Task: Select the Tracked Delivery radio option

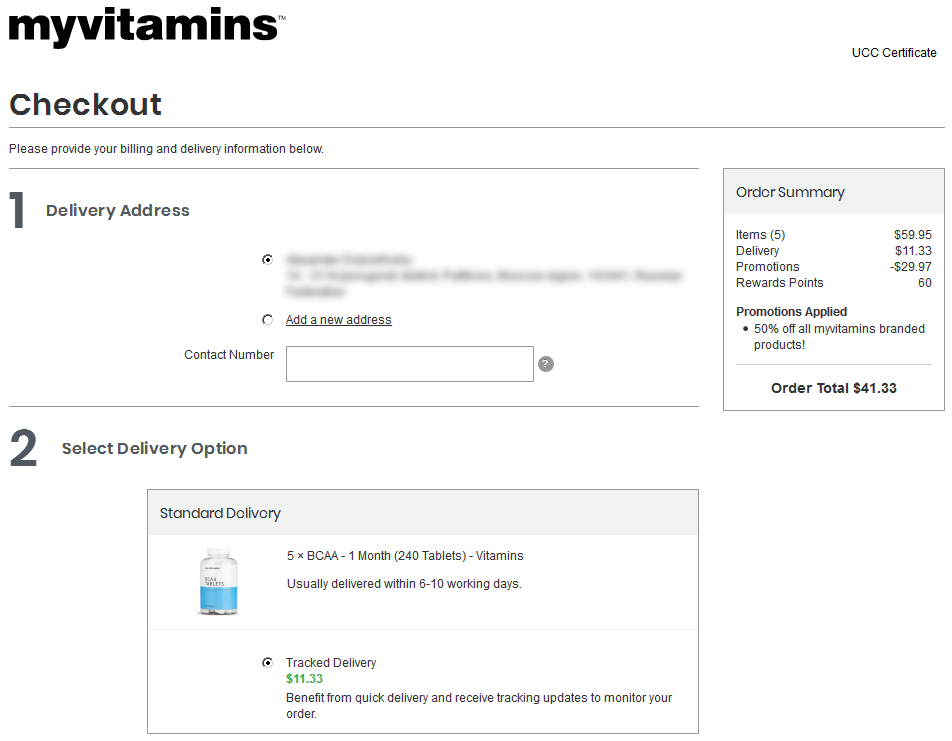Action: tap(267, 662)
